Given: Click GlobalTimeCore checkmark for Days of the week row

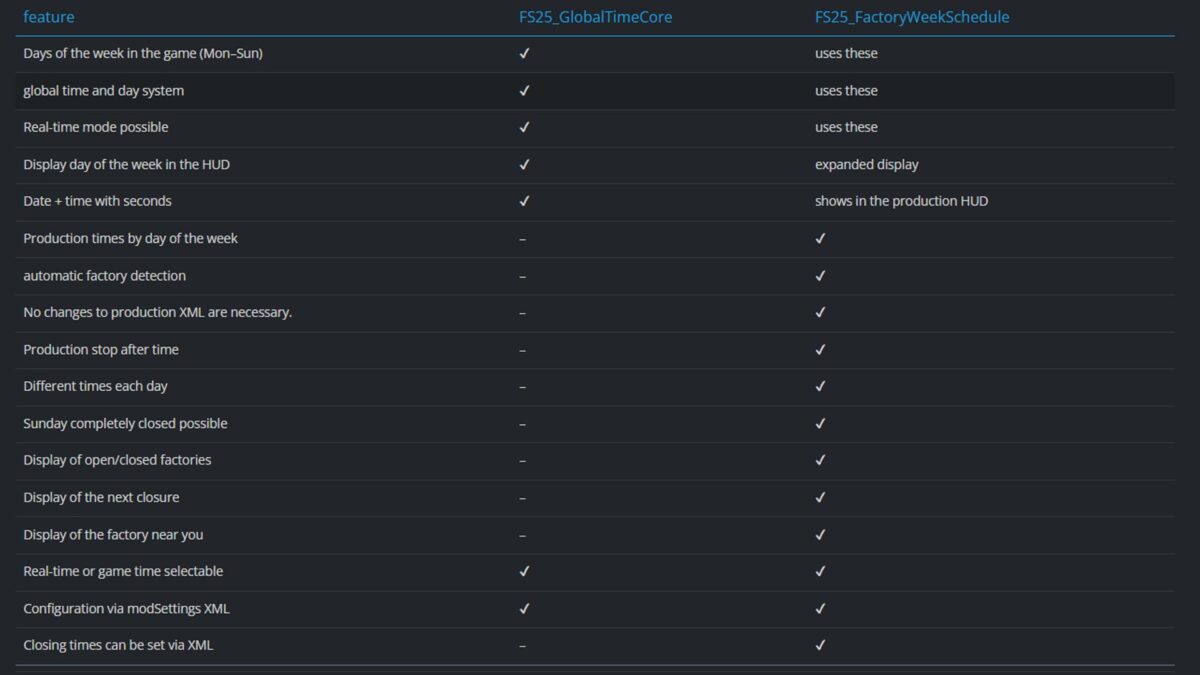Looking at the screenshot, I should tap(524, 54).
